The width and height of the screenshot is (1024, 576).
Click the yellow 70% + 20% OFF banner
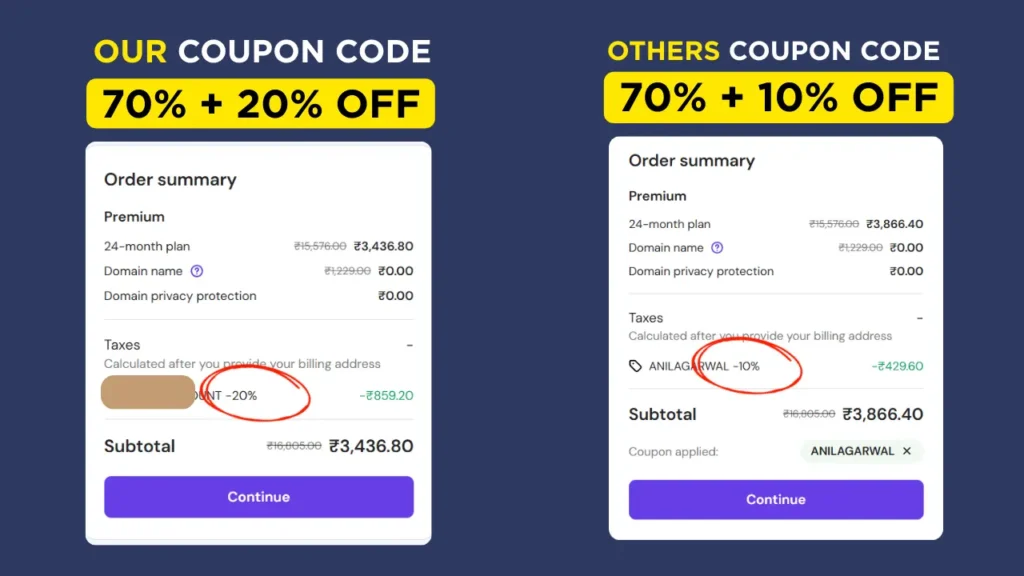tap(260, 104)
